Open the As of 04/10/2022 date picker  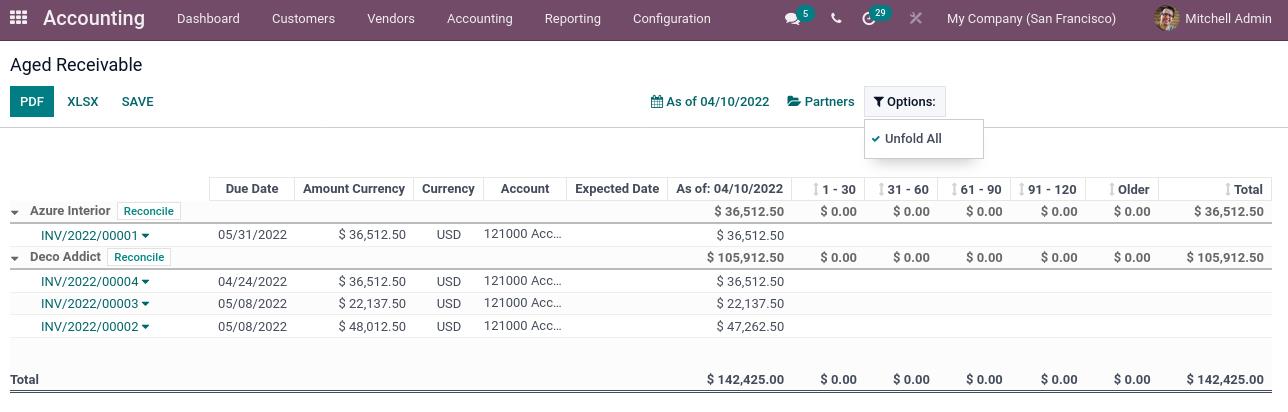click(x=710, y=102)
